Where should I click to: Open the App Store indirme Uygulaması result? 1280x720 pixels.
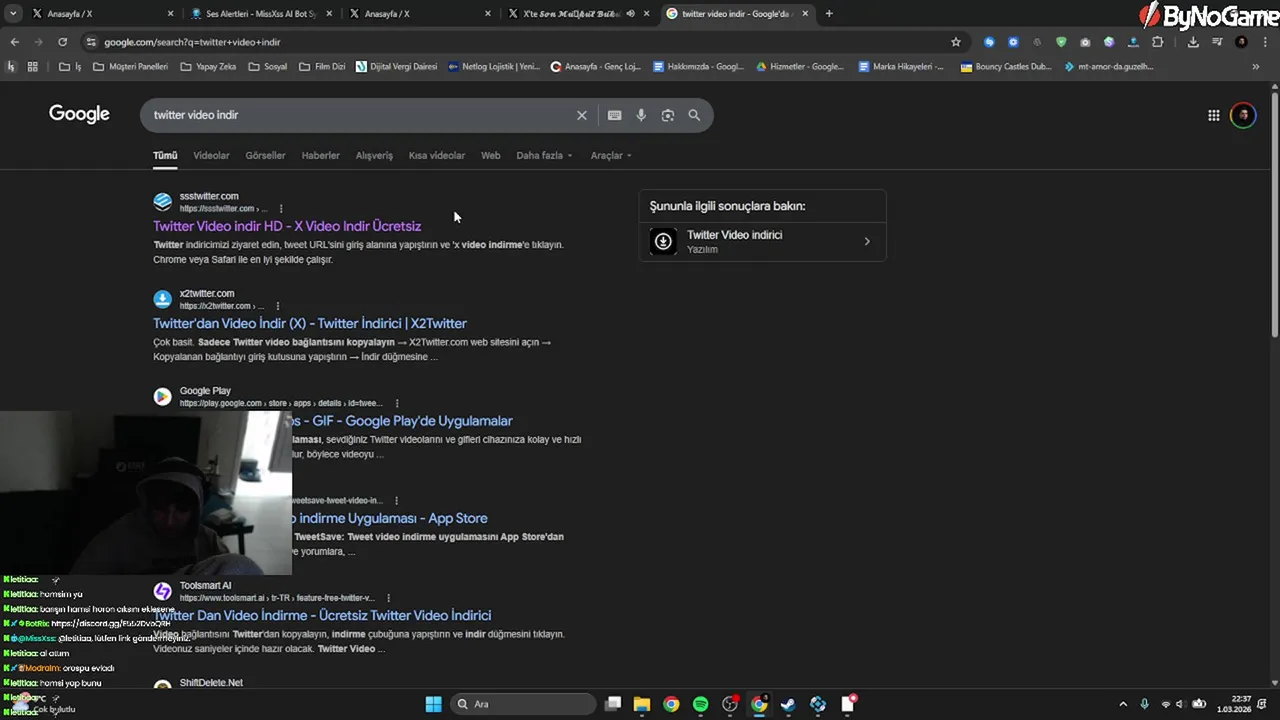390,518
